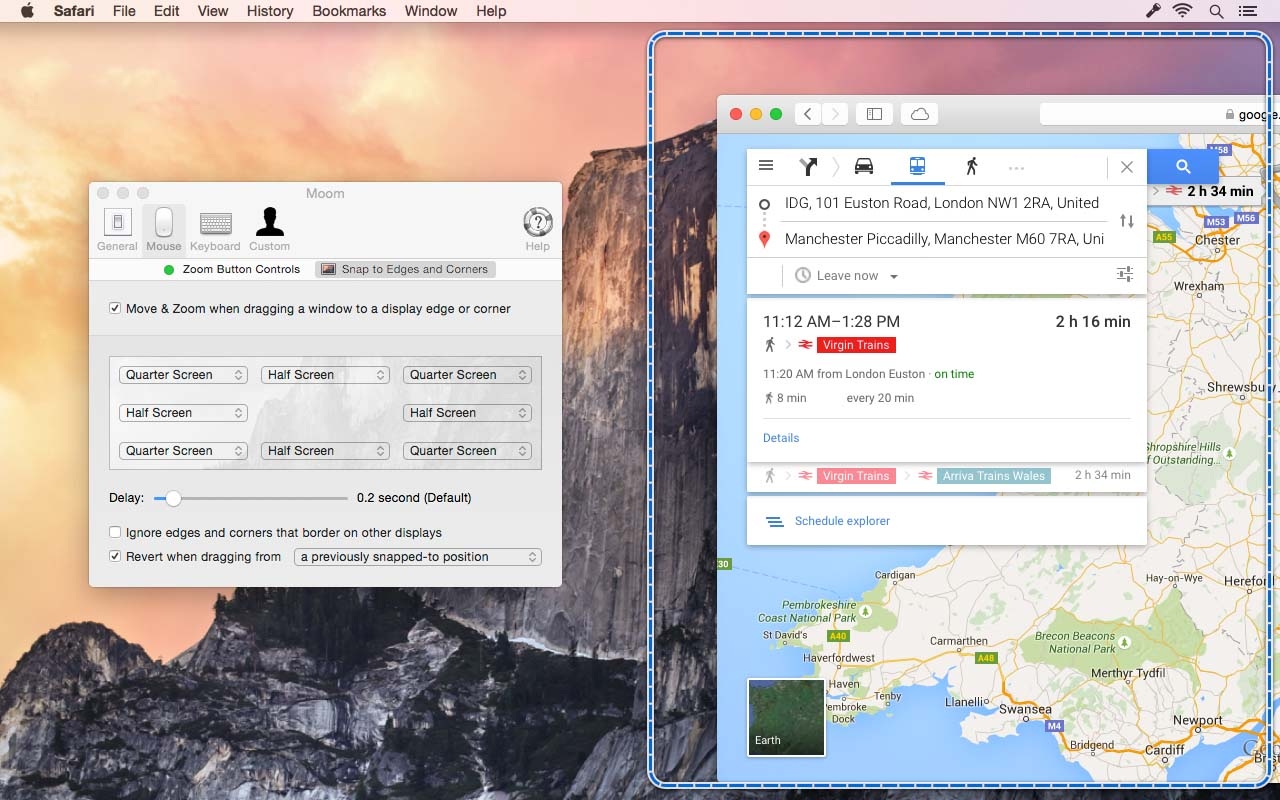
Task: Open route options sliders icon
Action: click(1125, 274)
